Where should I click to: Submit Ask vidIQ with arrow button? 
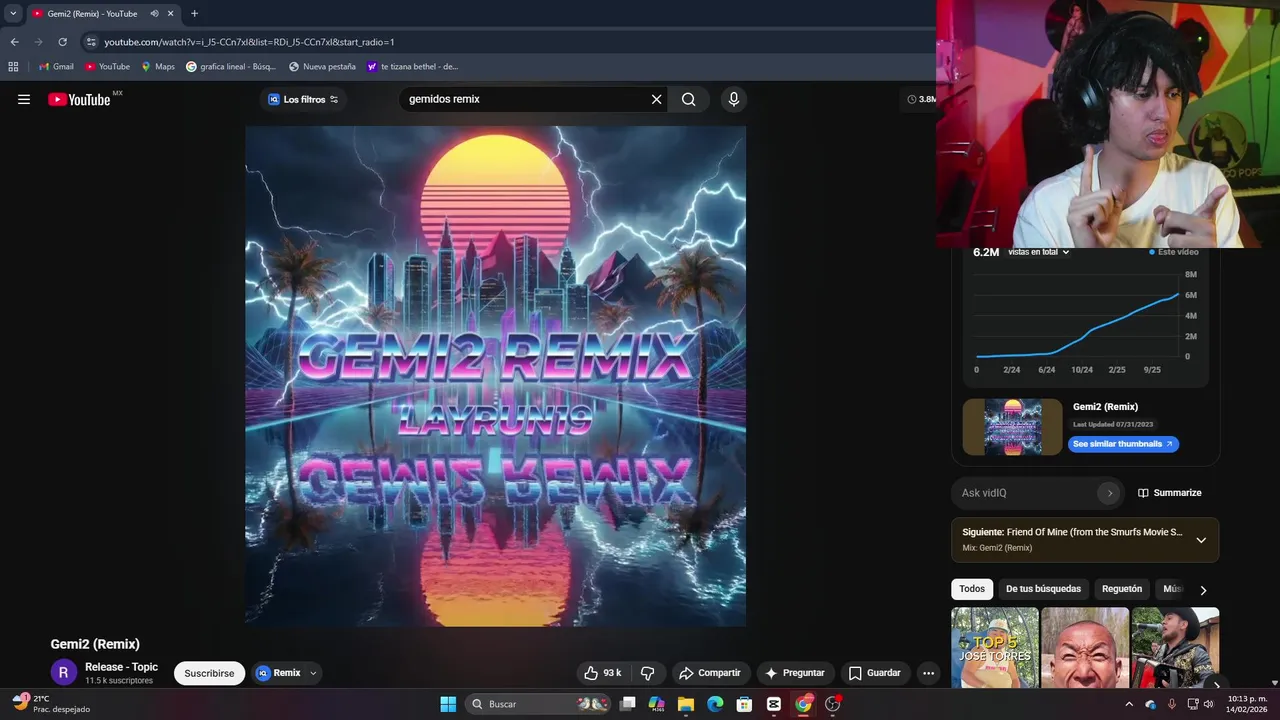pos(1109,493)
